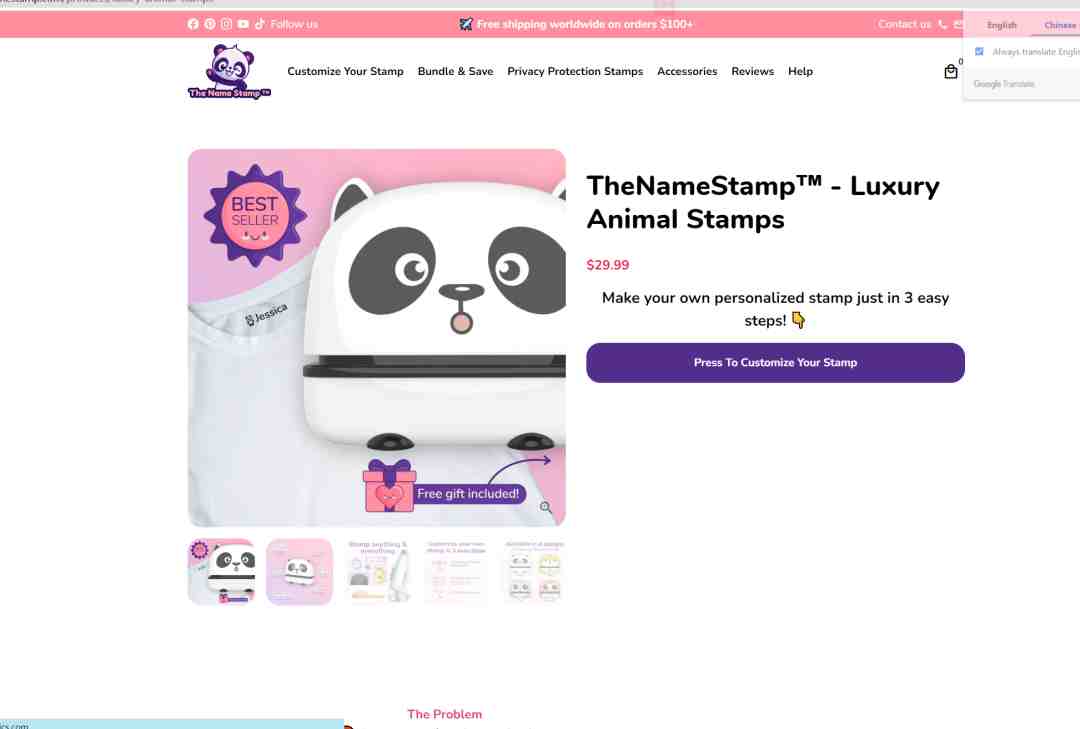Switch to the Chinese translate tab
The width and height of the screenshot is (1080, 729).
(x=1059, y=25)
